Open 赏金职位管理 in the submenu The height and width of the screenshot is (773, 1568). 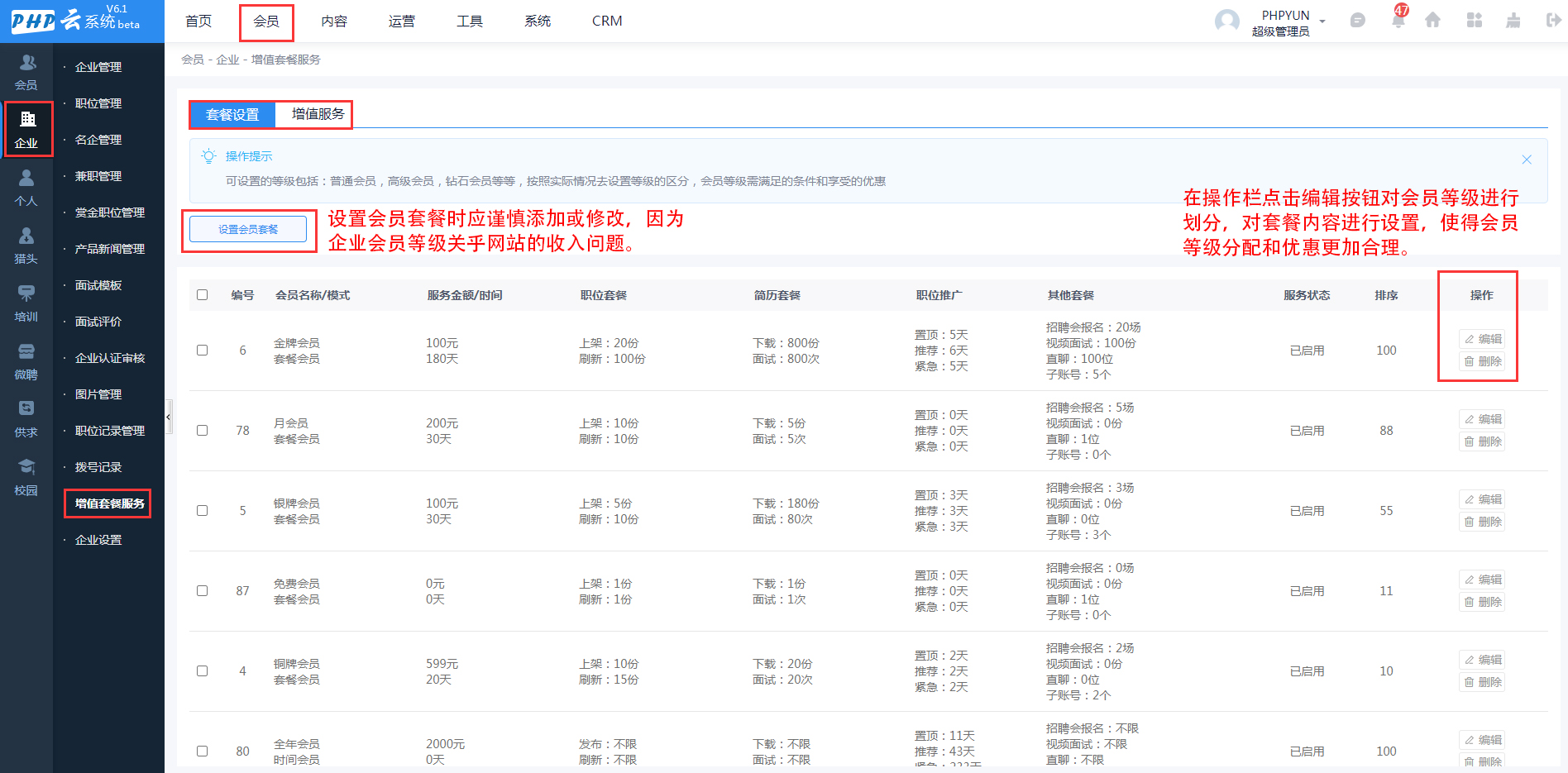click(x=110, y=212)
